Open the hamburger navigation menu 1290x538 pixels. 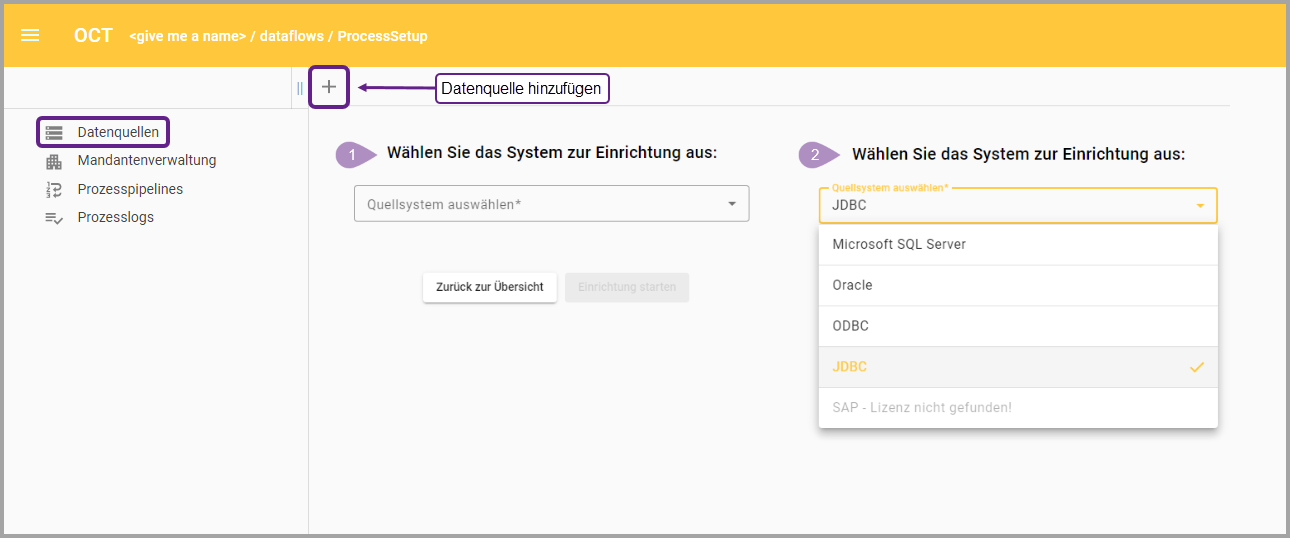pyautogui.click(x=30, y=36)
